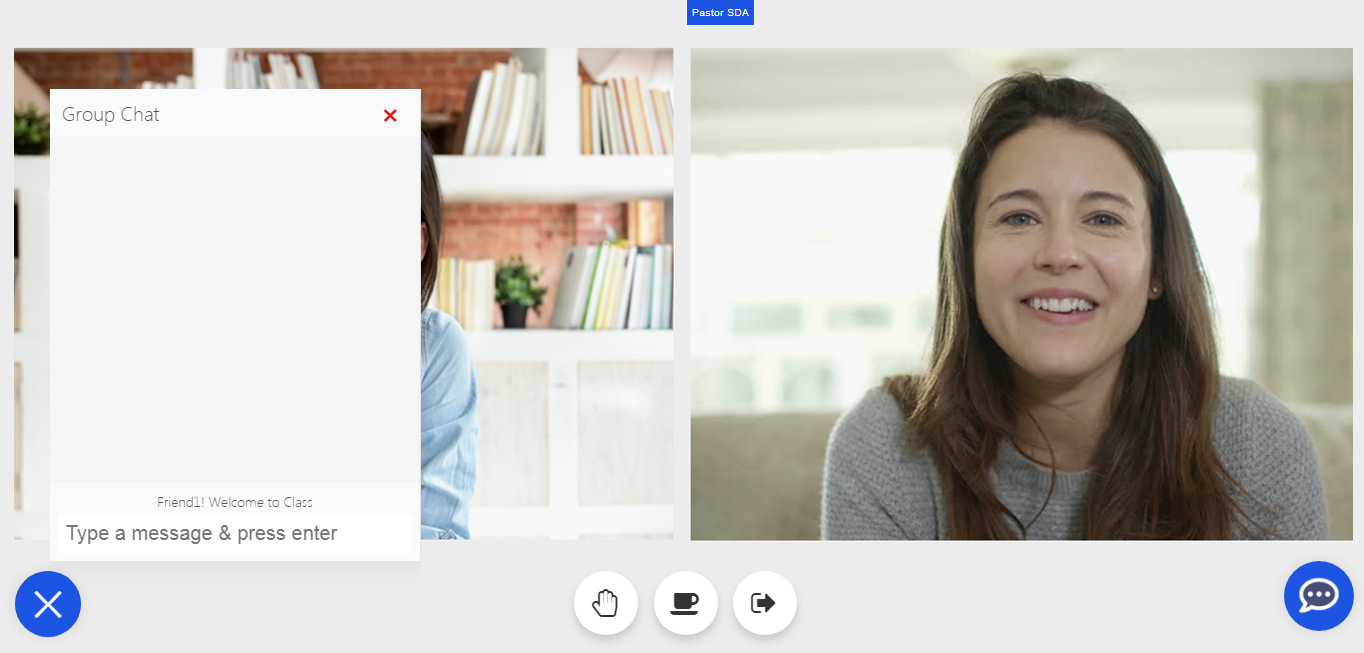
Task: Focus the 'Type a message' input field
Action: point(234,533)
